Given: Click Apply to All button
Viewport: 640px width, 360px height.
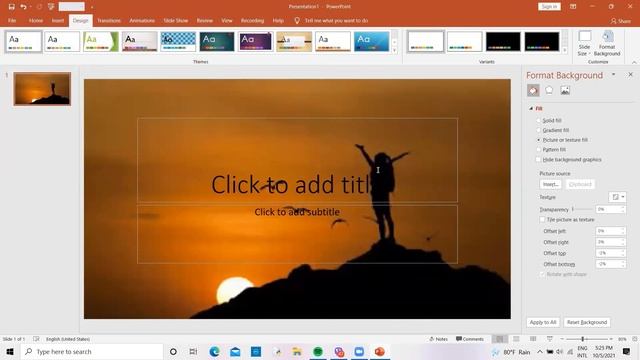Looking at the screenshot, I should [543, 322].
